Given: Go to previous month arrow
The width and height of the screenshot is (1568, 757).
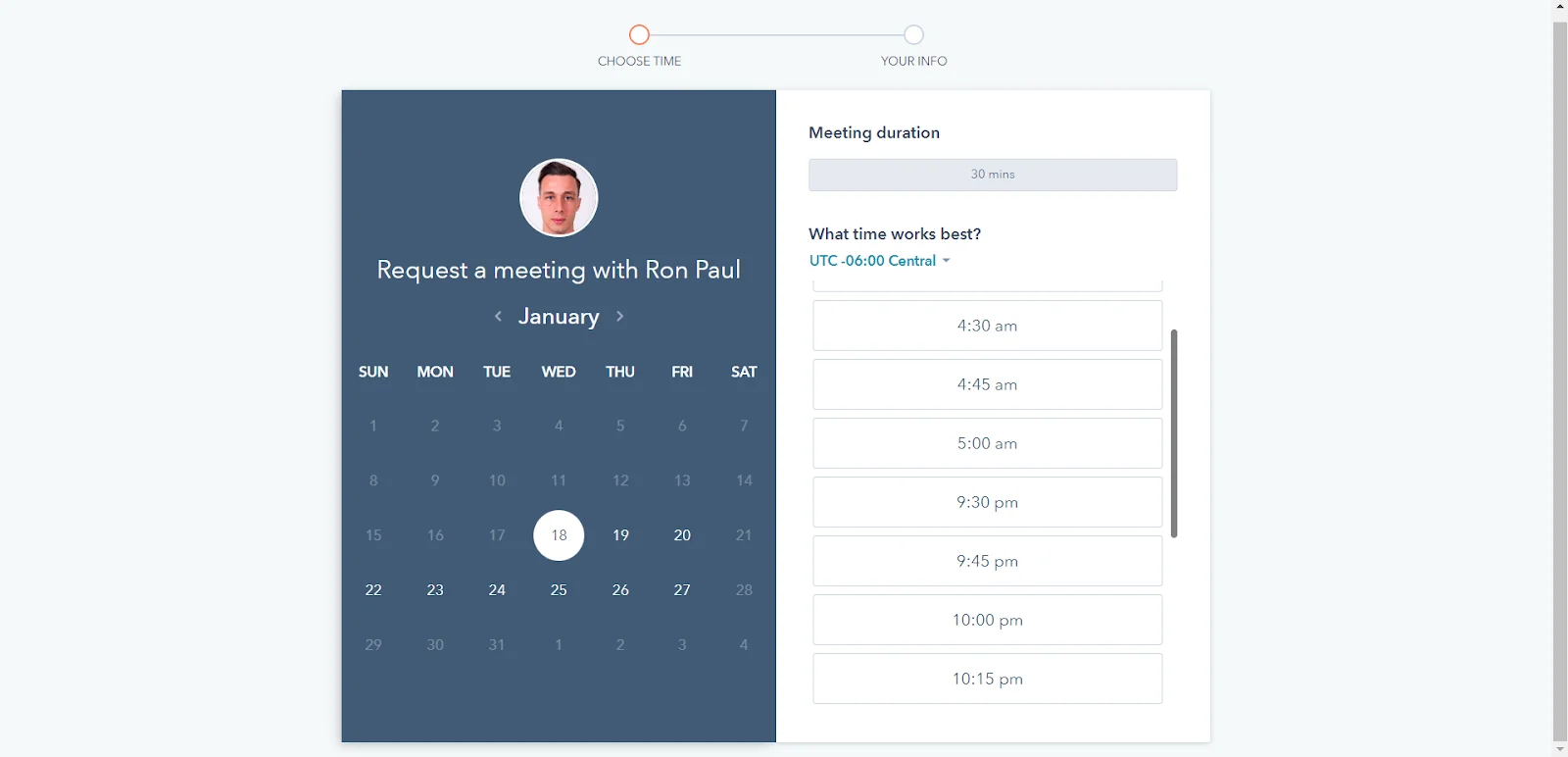Looking at the screenshot, I should click(498, 316).
